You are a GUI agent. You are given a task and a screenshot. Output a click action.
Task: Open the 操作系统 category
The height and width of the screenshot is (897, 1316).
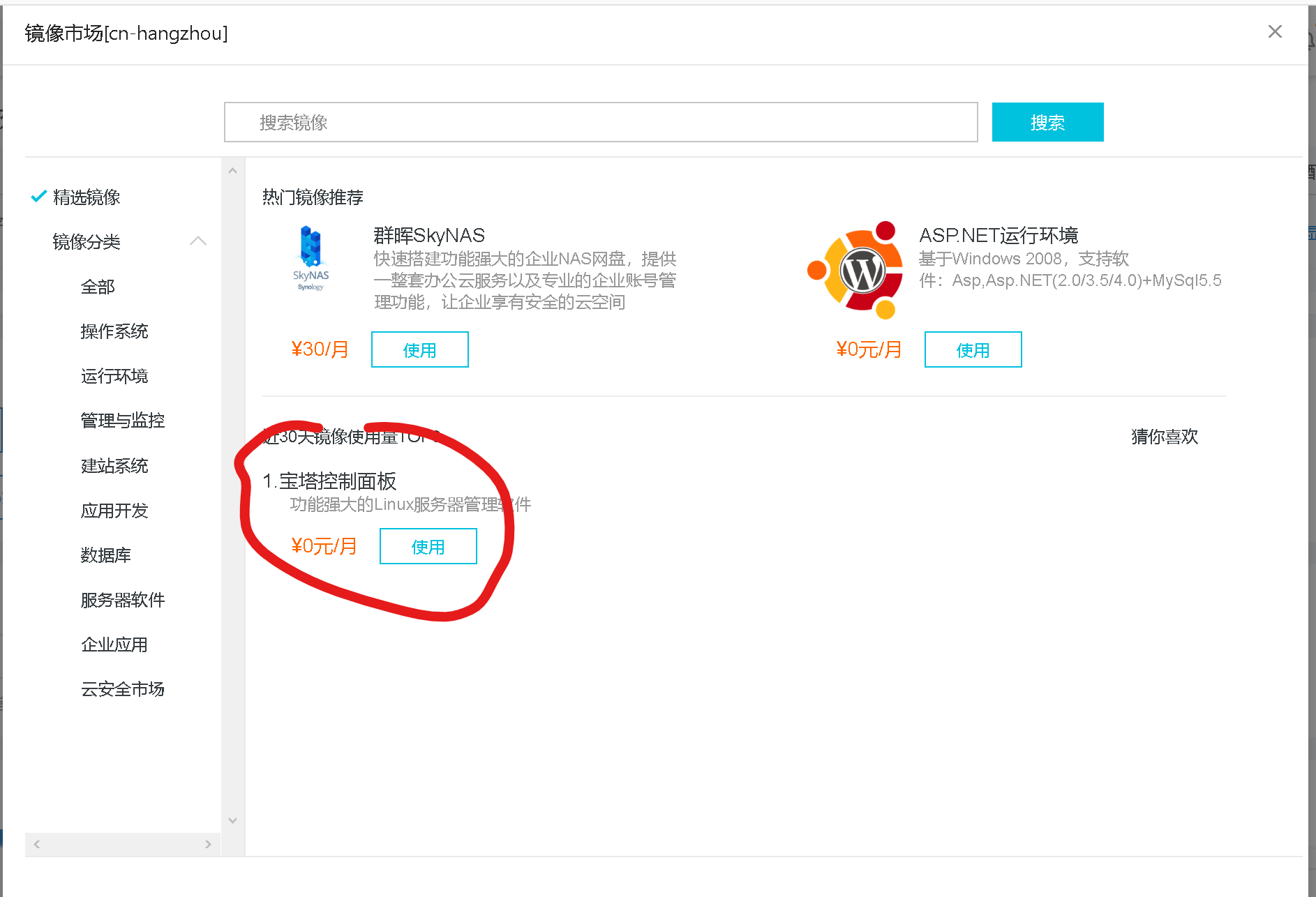point(114,331)
